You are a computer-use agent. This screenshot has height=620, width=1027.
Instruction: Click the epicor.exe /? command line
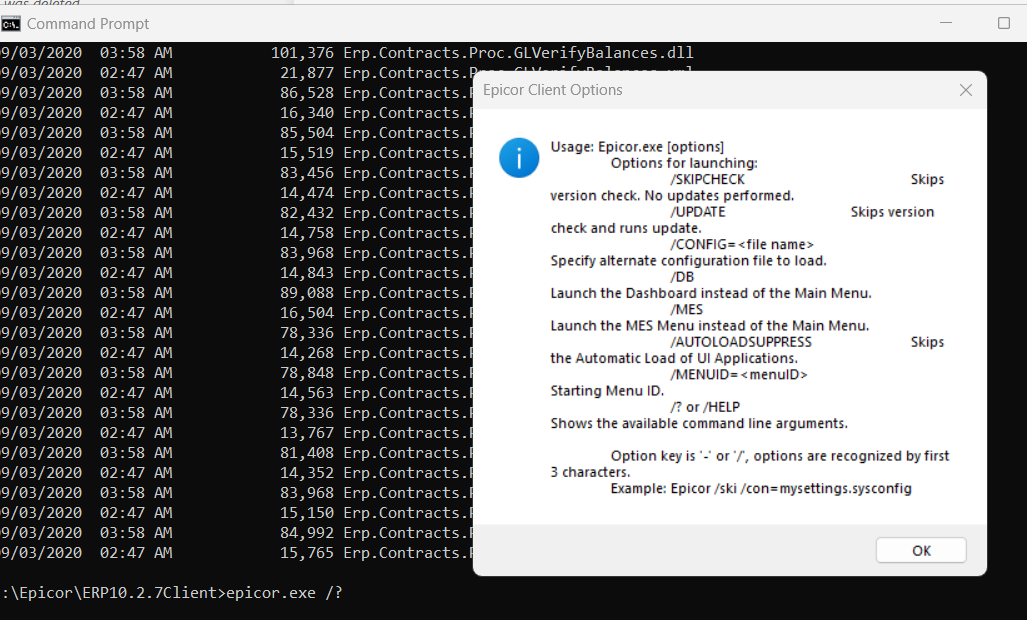[284, 593]
